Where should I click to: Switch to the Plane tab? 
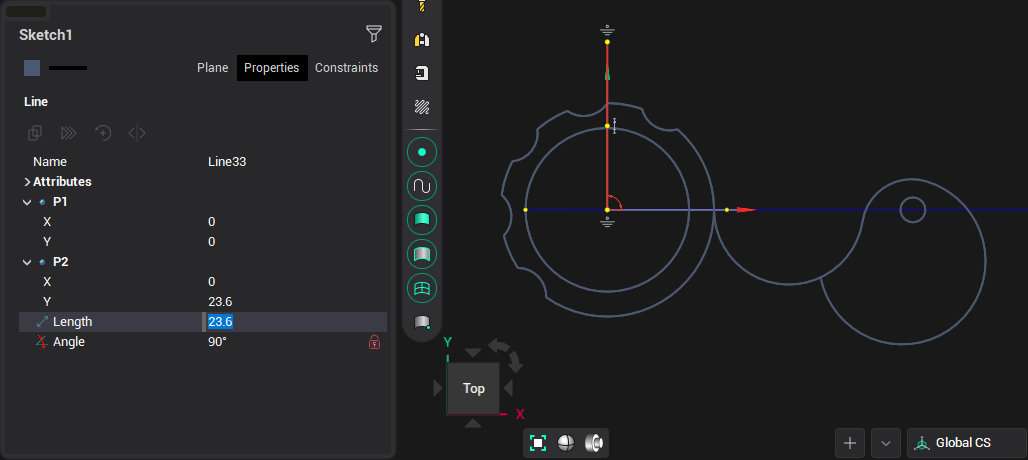(212, 68)
